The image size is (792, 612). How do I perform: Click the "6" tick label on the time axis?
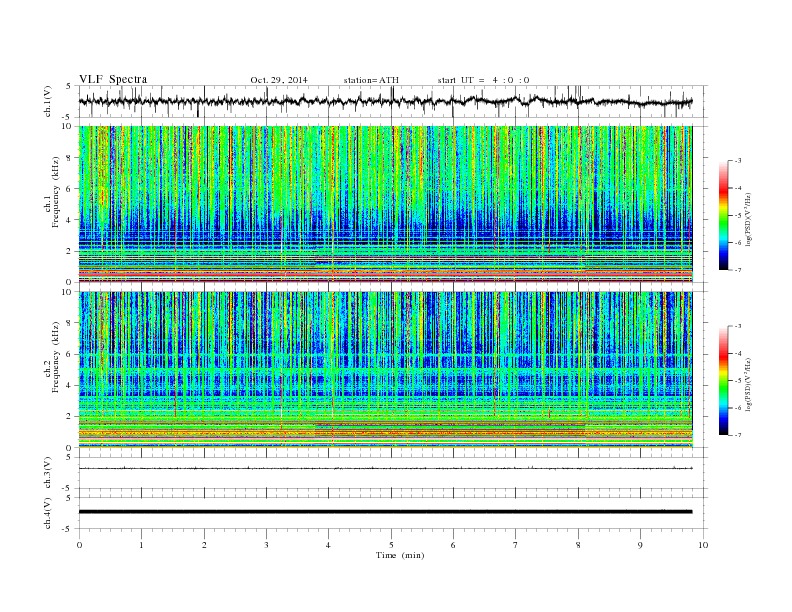[x=453, y=545]
